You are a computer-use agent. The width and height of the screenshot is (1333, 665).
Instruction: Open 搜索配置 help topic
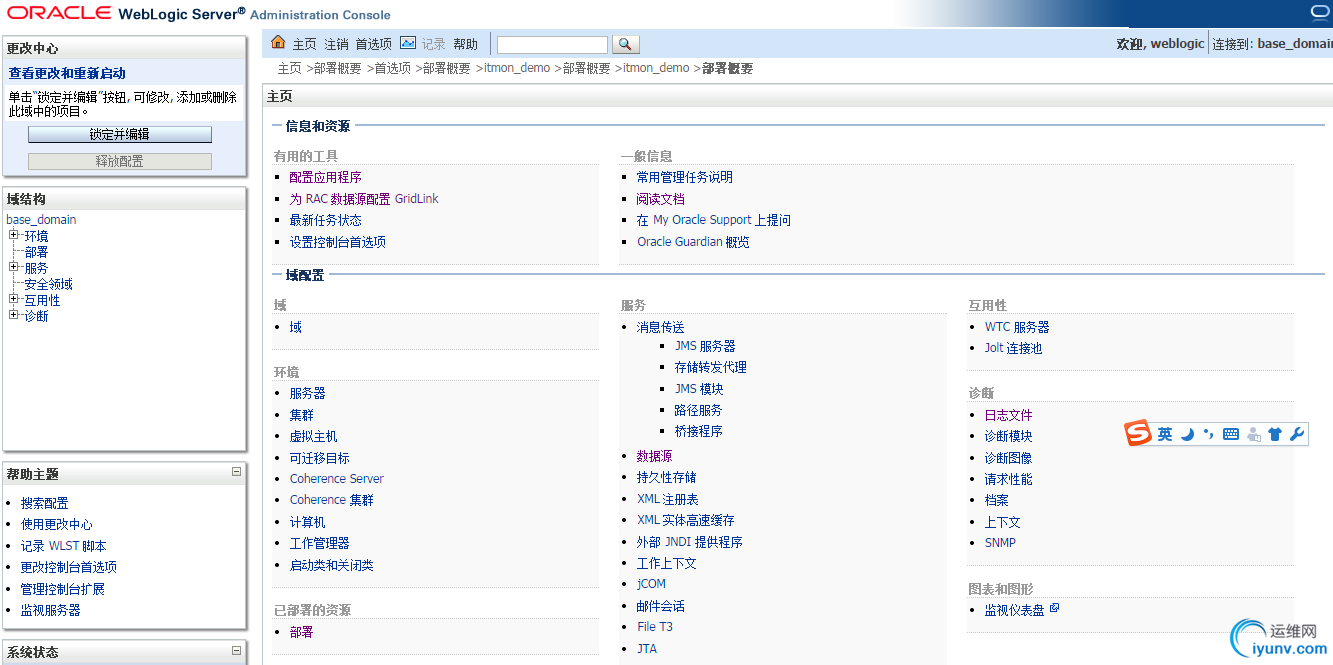pos(45,503)
